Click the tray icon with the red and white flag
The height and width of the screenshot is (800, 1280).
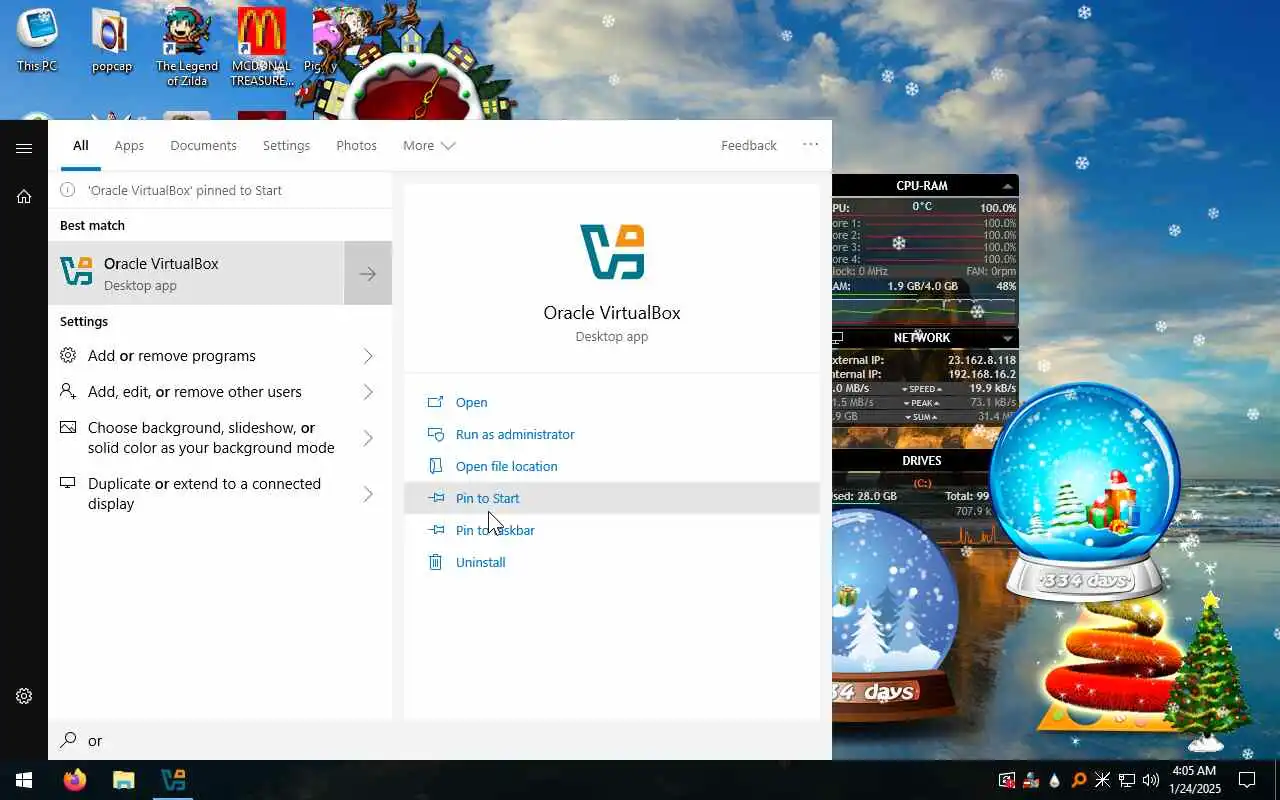click(x=1031, y=780)
